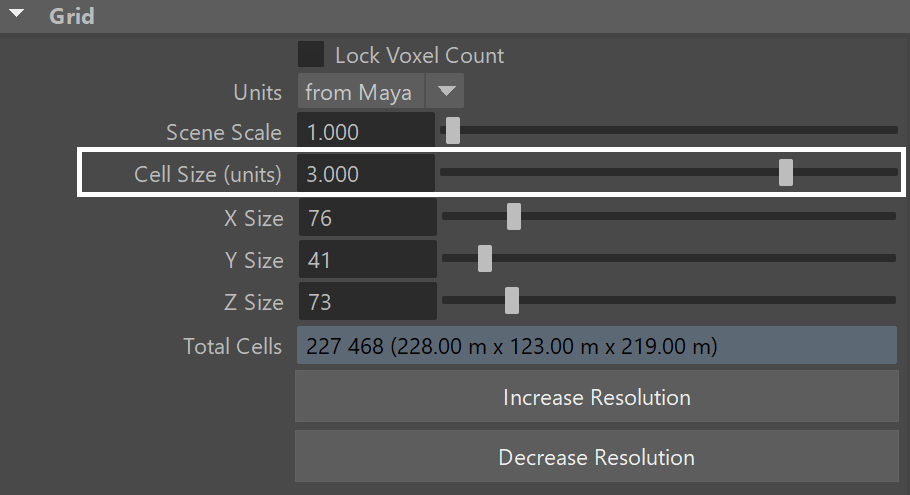Click the Increase Resolution button
Image resolution: width=910 pixels, height=495 pixels.
(x=597, y=396)
